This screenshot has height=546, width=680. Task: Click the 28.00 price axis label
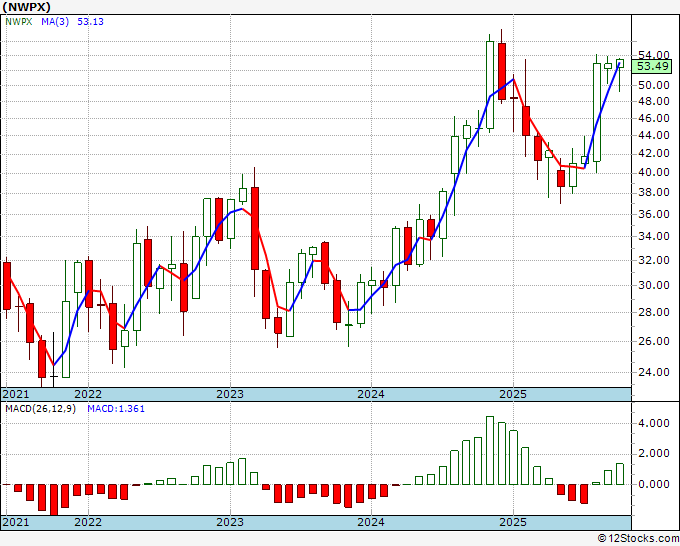654,312
